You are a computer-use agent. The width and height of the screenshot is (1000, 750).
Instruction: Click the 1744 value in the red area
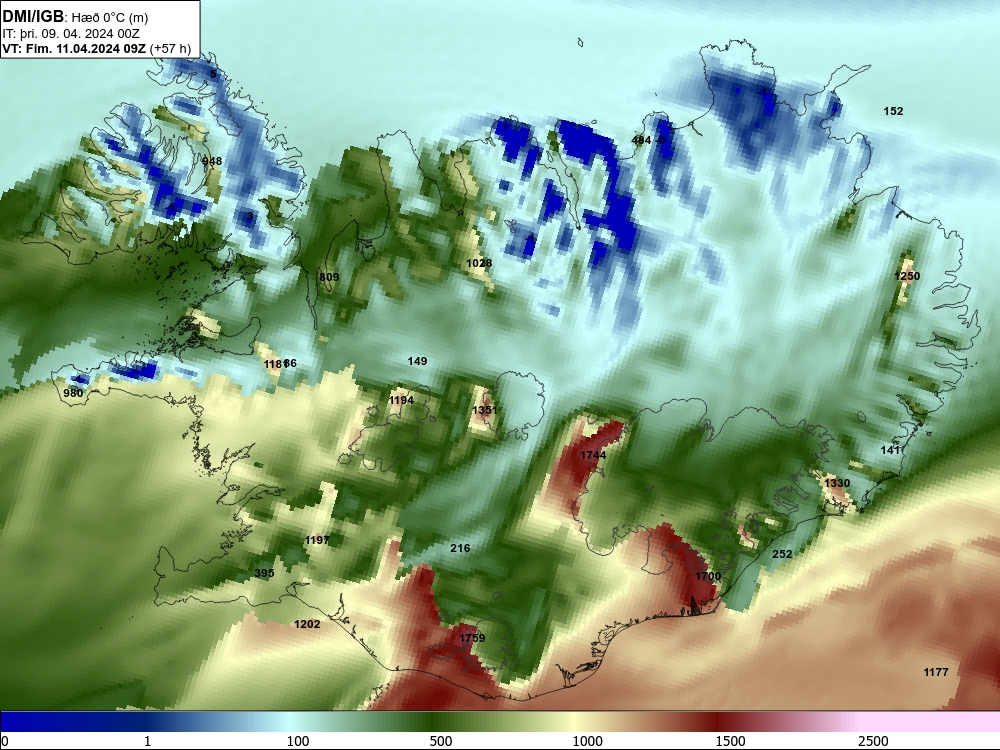point(593,455)
